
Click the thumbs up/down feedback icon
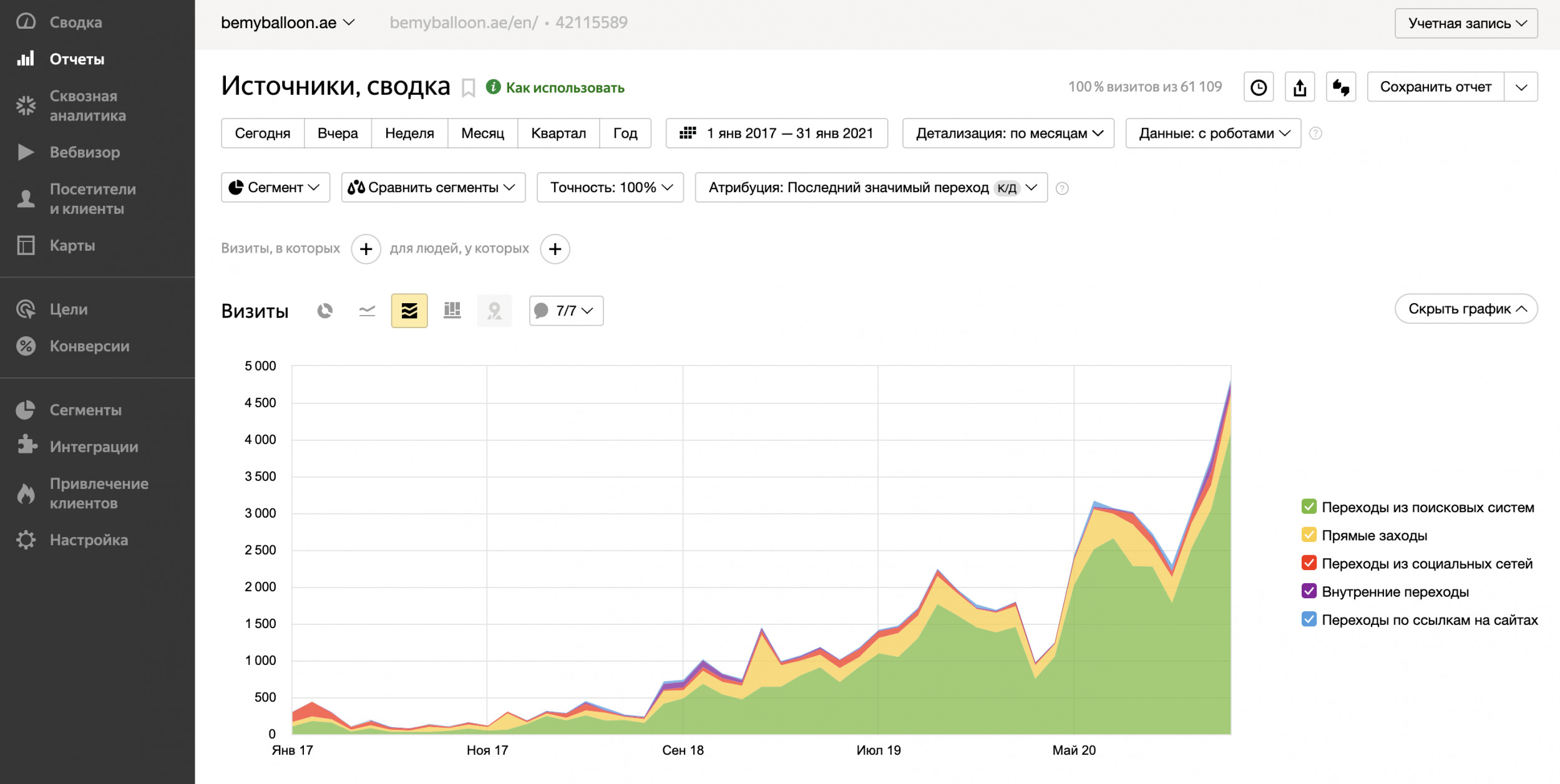pos(1341,87)
